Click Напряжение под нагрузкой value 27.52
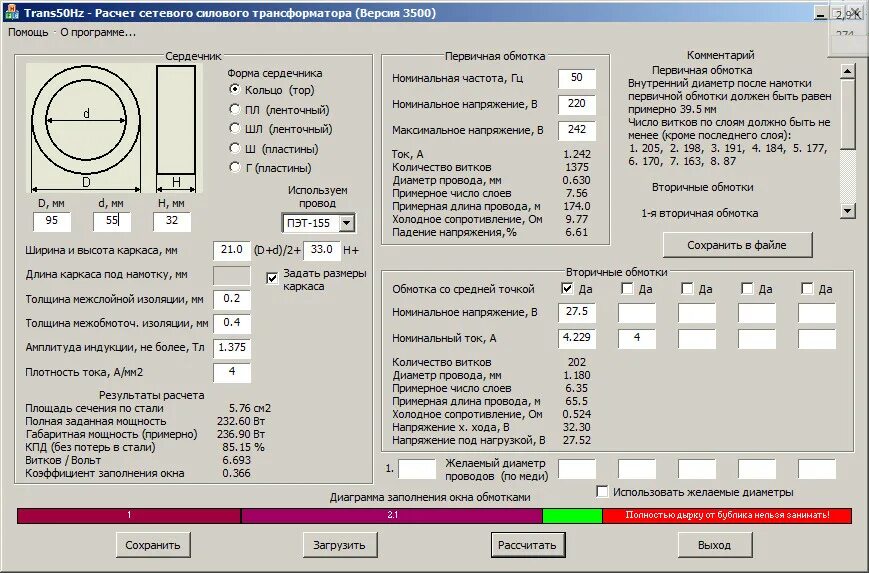This screenshot has height=573, width=869. click(577, 440)
